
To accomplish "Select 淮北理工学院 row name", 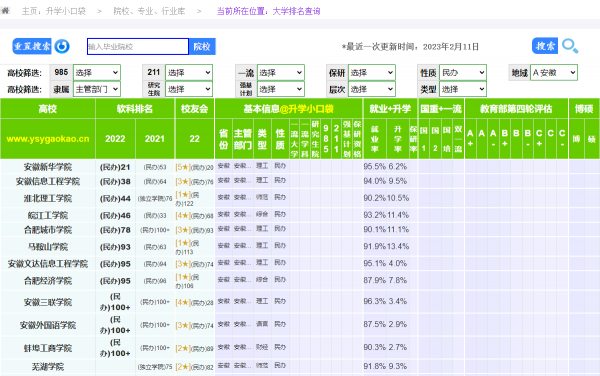I will pos(48,198).
